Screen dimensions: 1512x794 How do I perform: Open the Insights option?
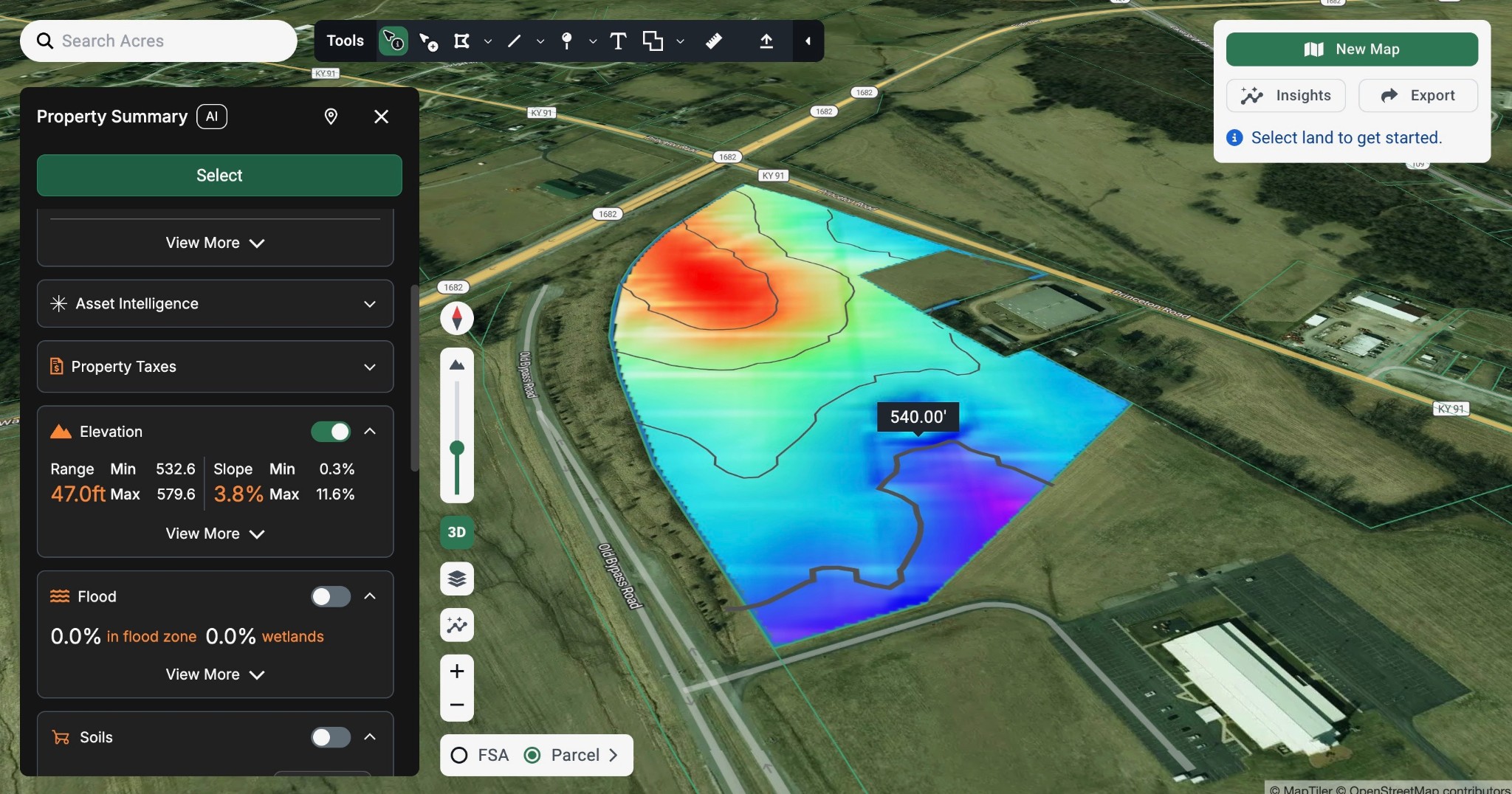click(1285, 95)
